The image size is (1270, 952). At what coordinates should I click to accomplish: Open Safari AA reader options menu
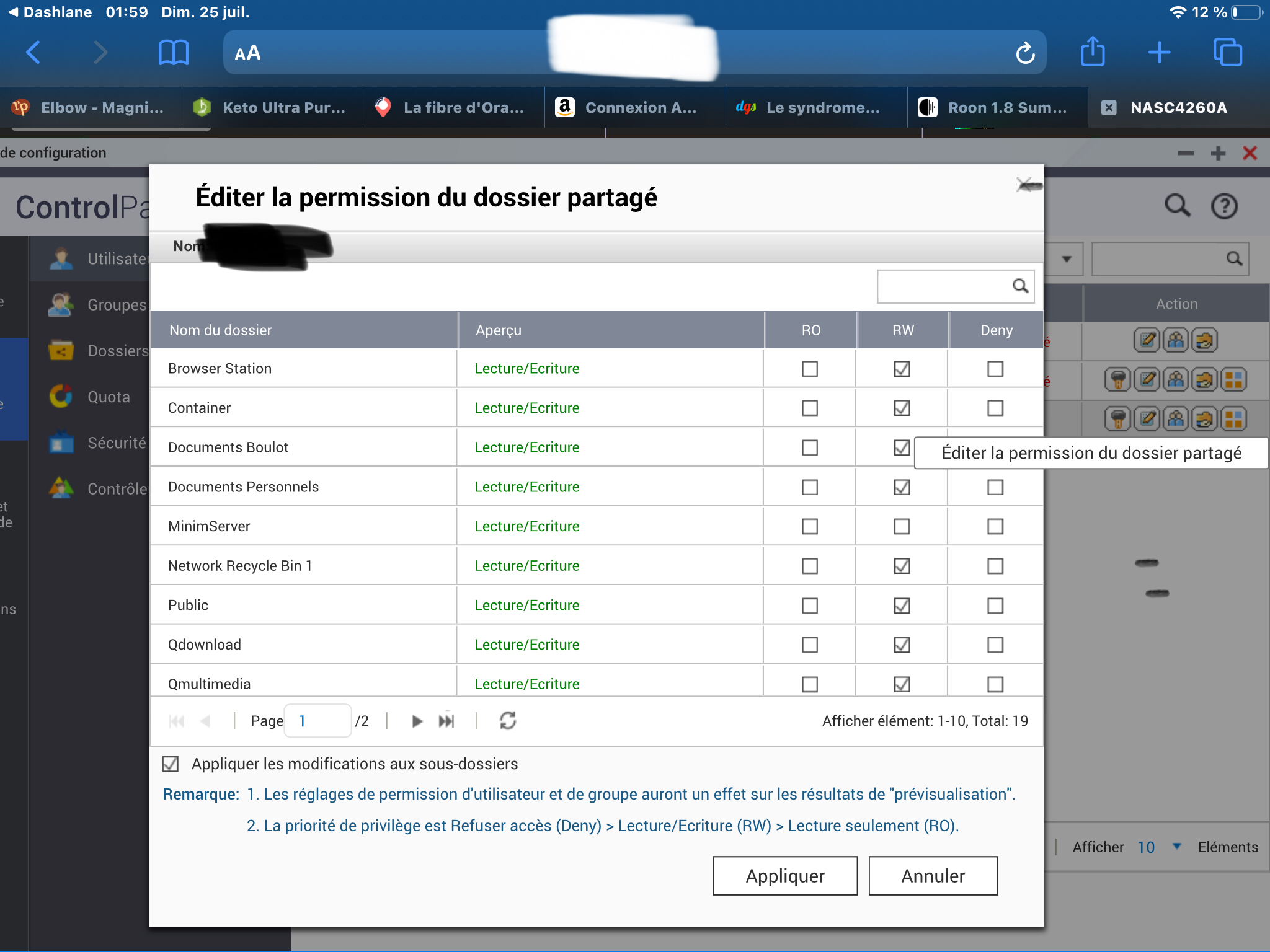tap(247, 53)
